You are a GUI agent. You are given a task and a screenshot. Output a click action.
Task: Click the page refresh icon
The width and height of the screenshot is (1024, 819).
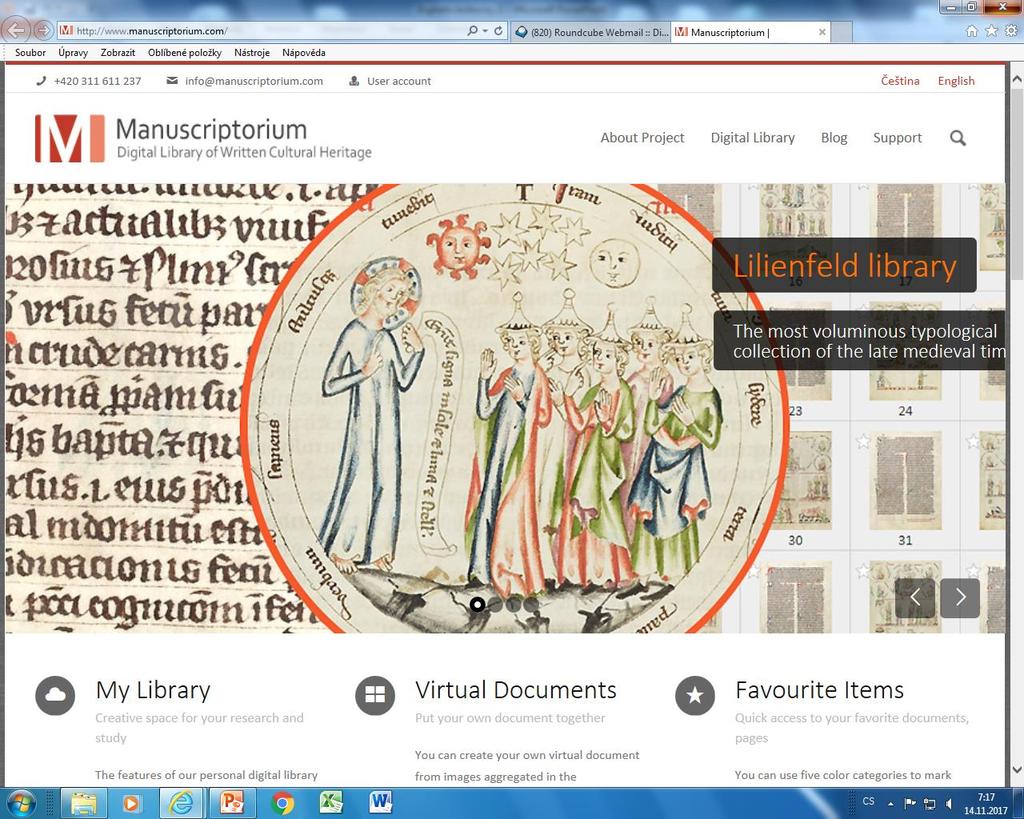(x=498, y=31)
